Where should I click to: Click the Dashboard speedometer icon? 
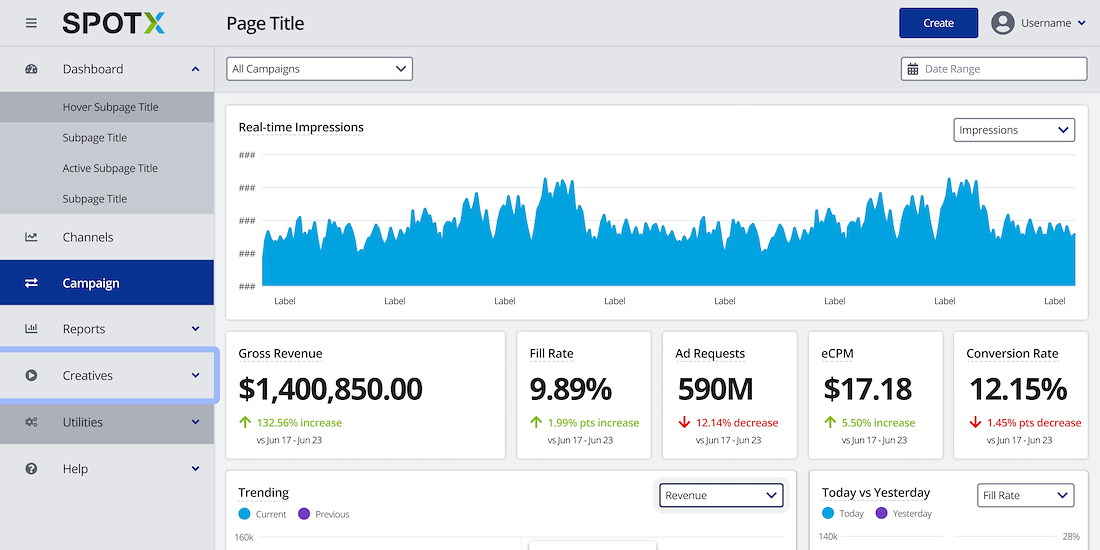tap(31, 69)
